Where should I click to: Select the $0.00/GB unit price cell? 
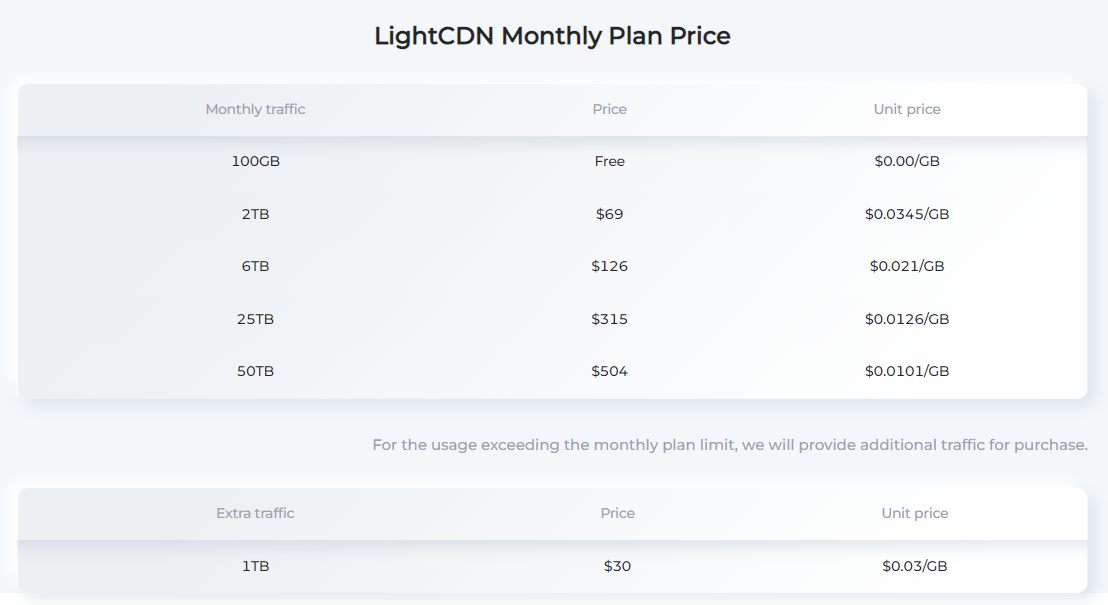(x=907, y=161)
